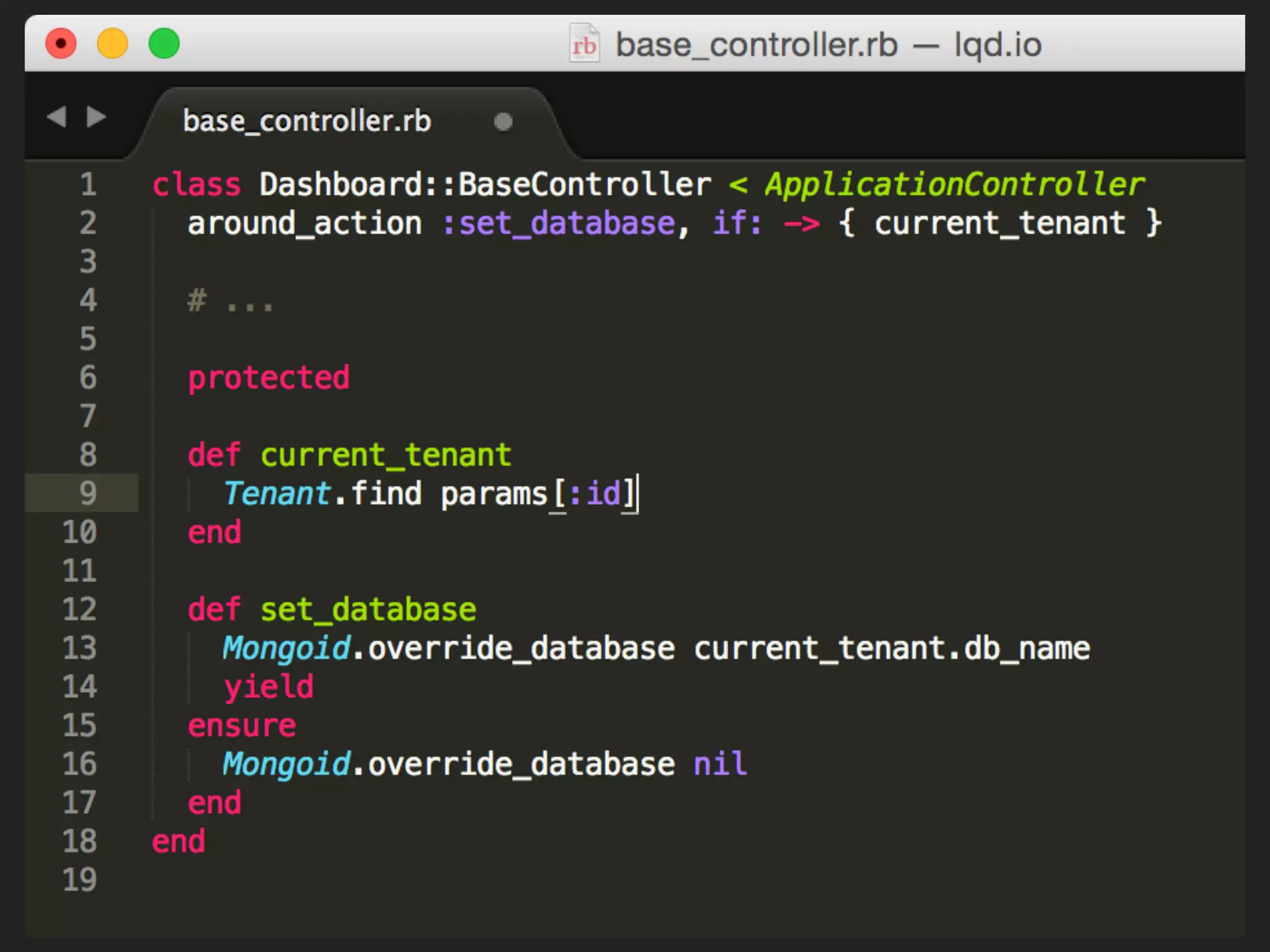The width and height of the screenshot is (1270, 952).
Task: Click ApplicationController in the class definition
Action: [x=954, y=185]
